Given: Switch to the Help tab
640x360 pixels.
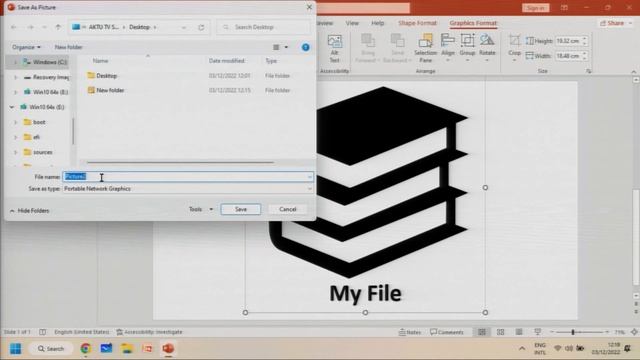Looking at the screenshot, I should [378, 23].
